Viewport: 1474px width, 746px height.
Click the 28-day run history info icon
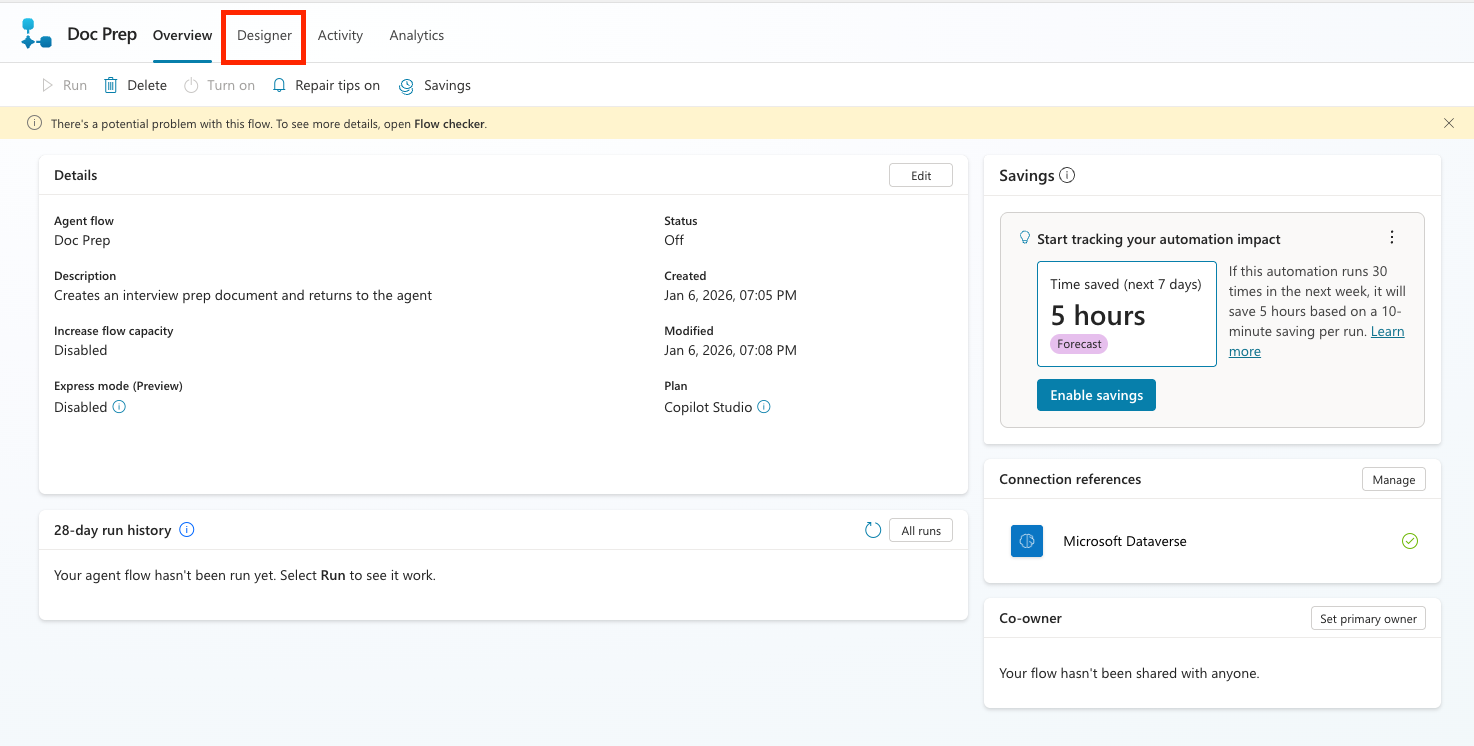(186, 530)
